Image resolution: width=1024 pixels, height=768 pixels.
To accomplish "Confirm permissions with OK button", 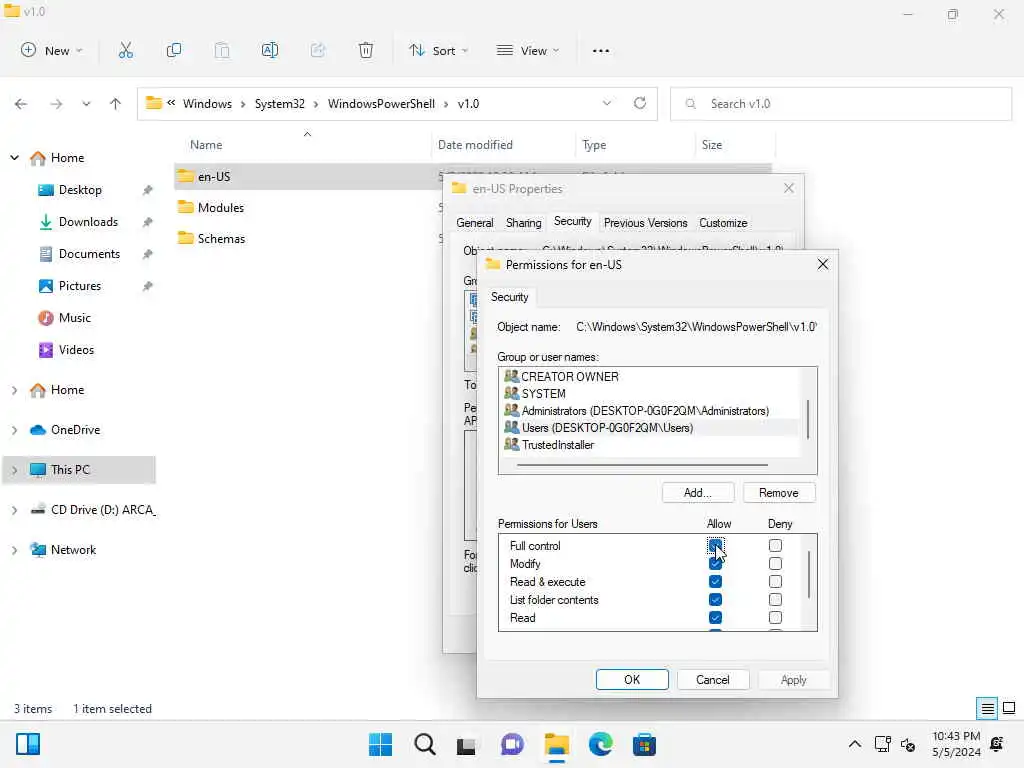I will (x=632, y=680).
